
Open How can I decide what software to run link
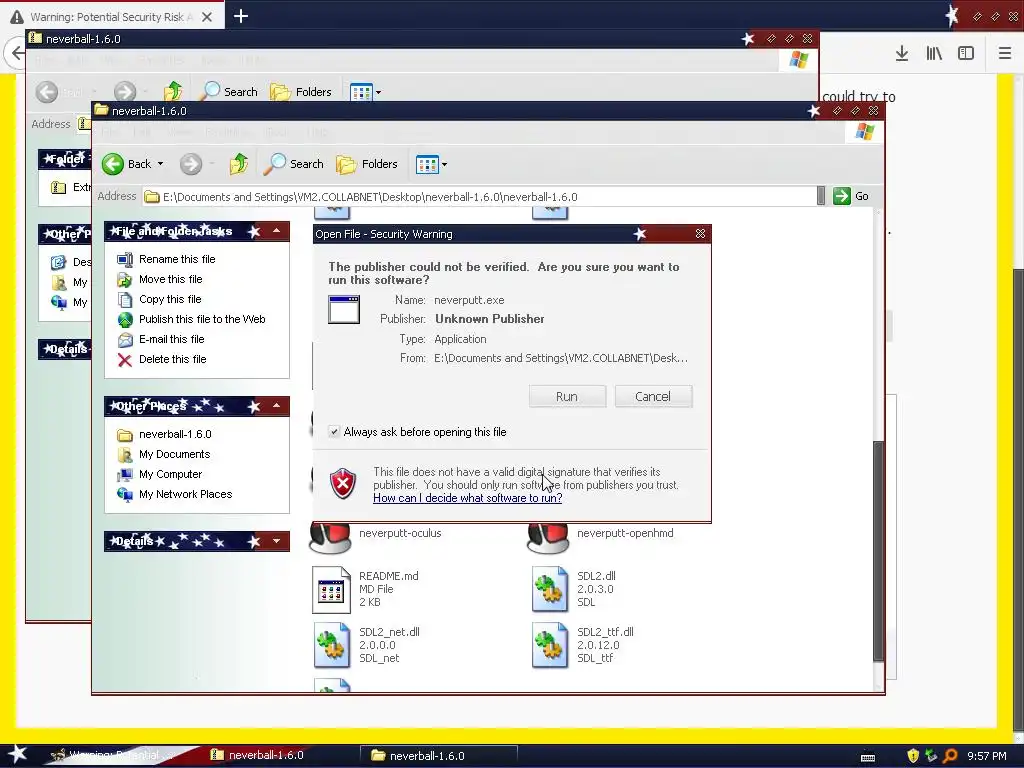pyautogui.click(x=468, y=498)
